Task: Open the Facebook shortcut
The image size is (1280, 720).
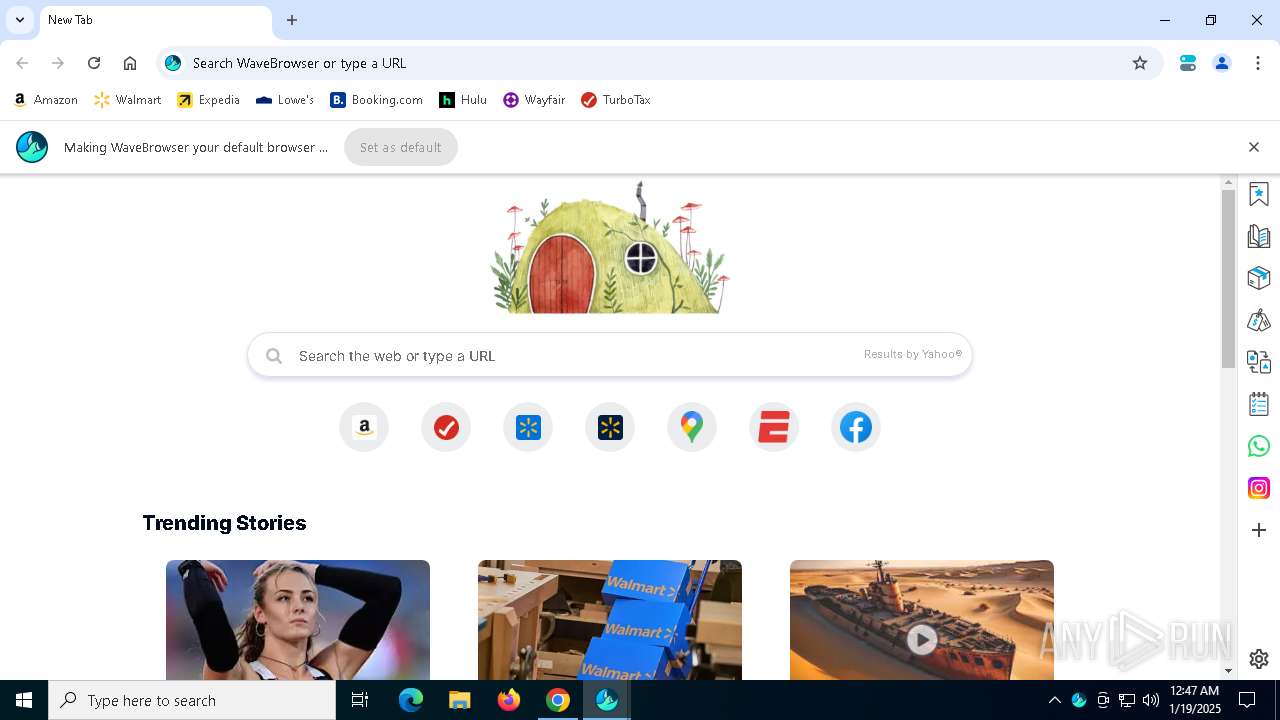Action: pyautogui.click(x=856, y=428)
